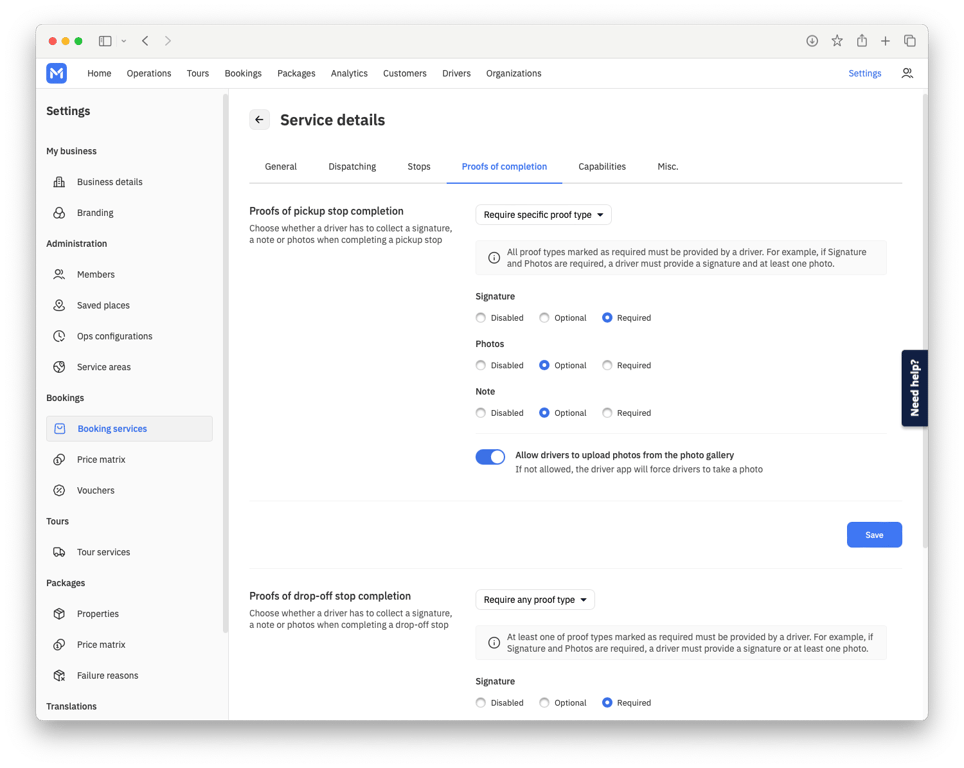Click the blue M app logo
Image resolution: width=964 pixels, height=768 pixels.
coord(57,73)
